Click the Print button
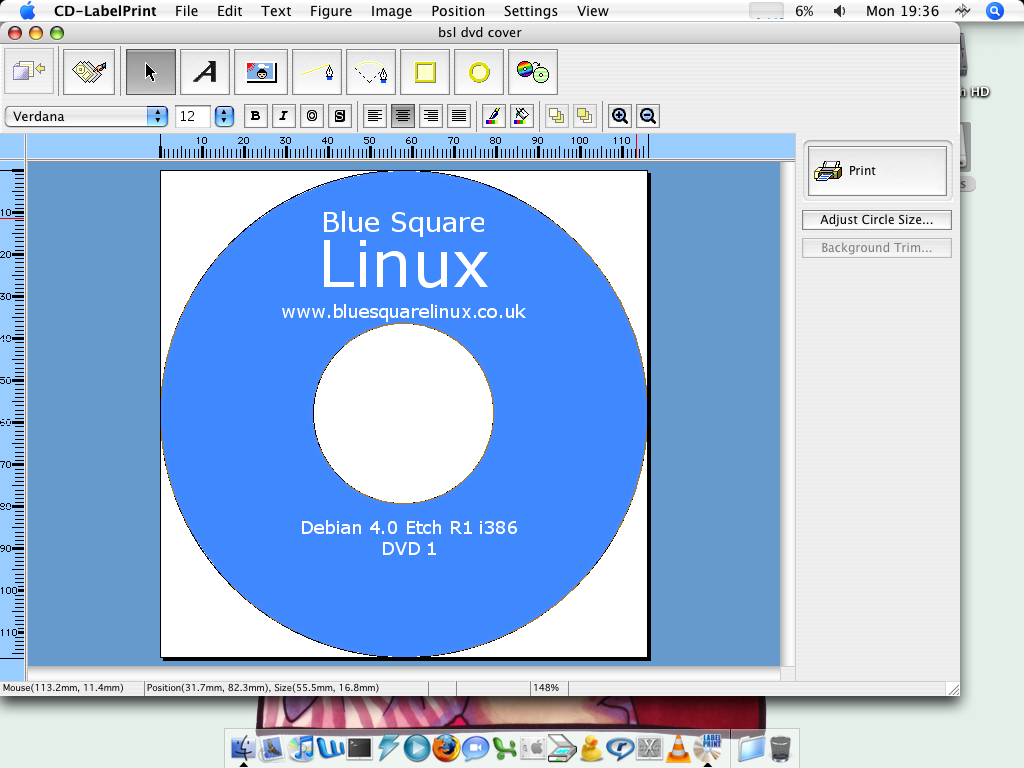1024x768 pixels. click(877, 171)
